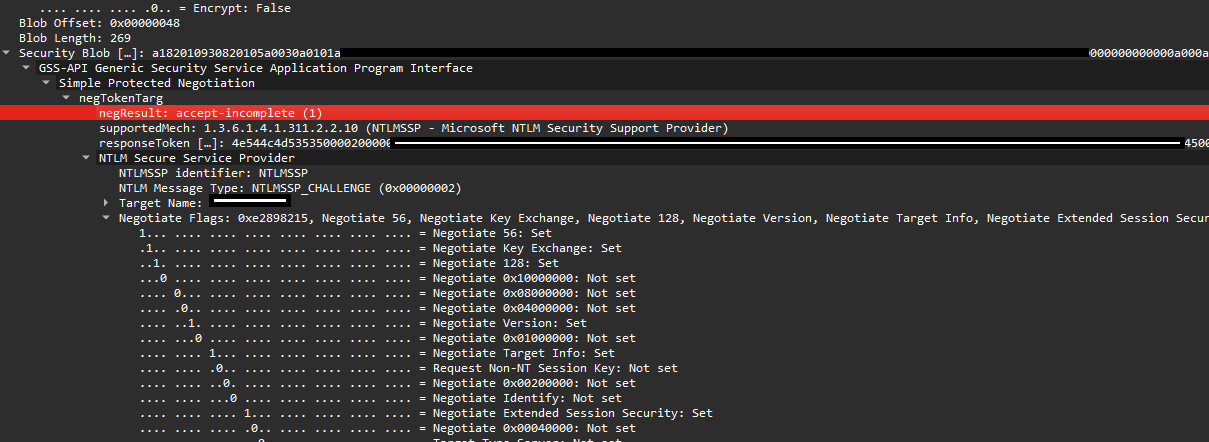Collapse GSS-API Generic Security Service node

27,68
